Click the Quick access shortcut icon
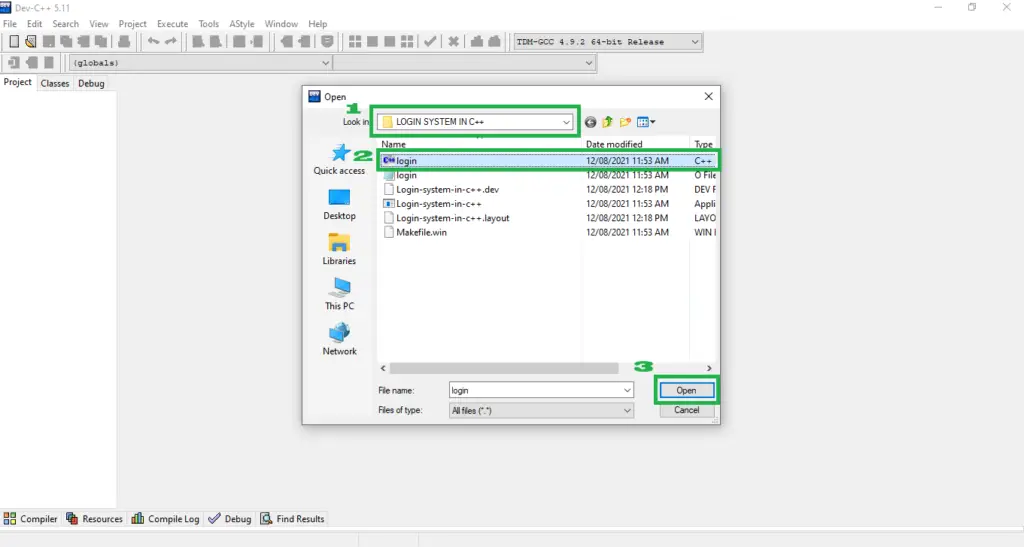This screenshot has height=547, width=1024. 339,154
